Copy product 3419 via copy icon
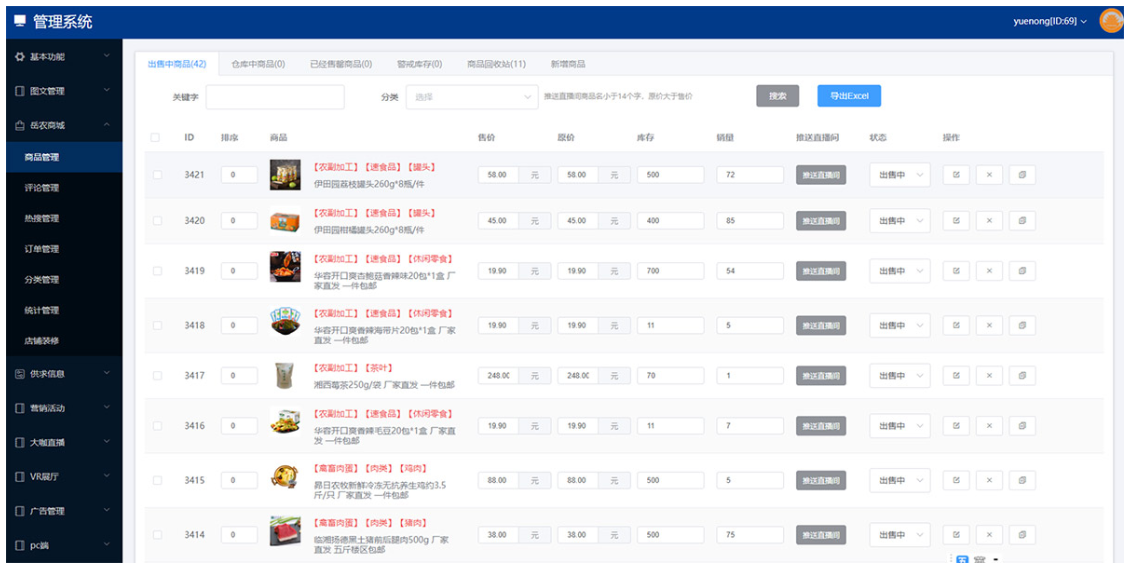 [x=1022, y=271]
